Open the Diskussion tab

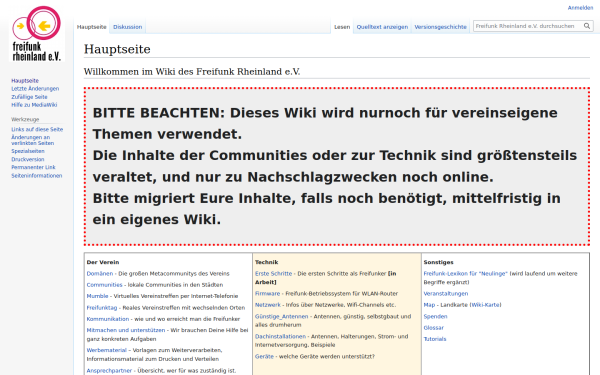(x=127, y=27)
